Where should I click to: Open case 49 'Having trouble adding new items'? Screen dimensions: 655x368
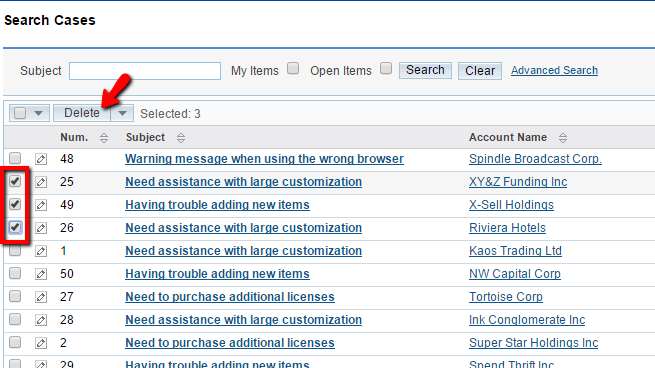pyautogui.click(x=217, y=205)
